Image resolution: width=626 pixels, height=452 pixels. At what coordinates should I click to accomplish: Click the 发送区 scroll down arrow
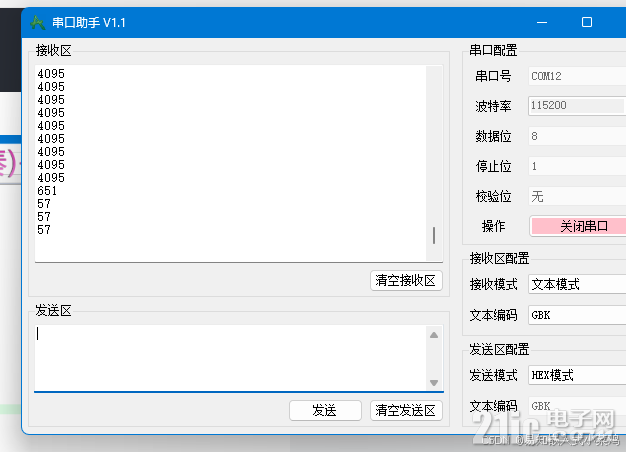click(434, 383)
